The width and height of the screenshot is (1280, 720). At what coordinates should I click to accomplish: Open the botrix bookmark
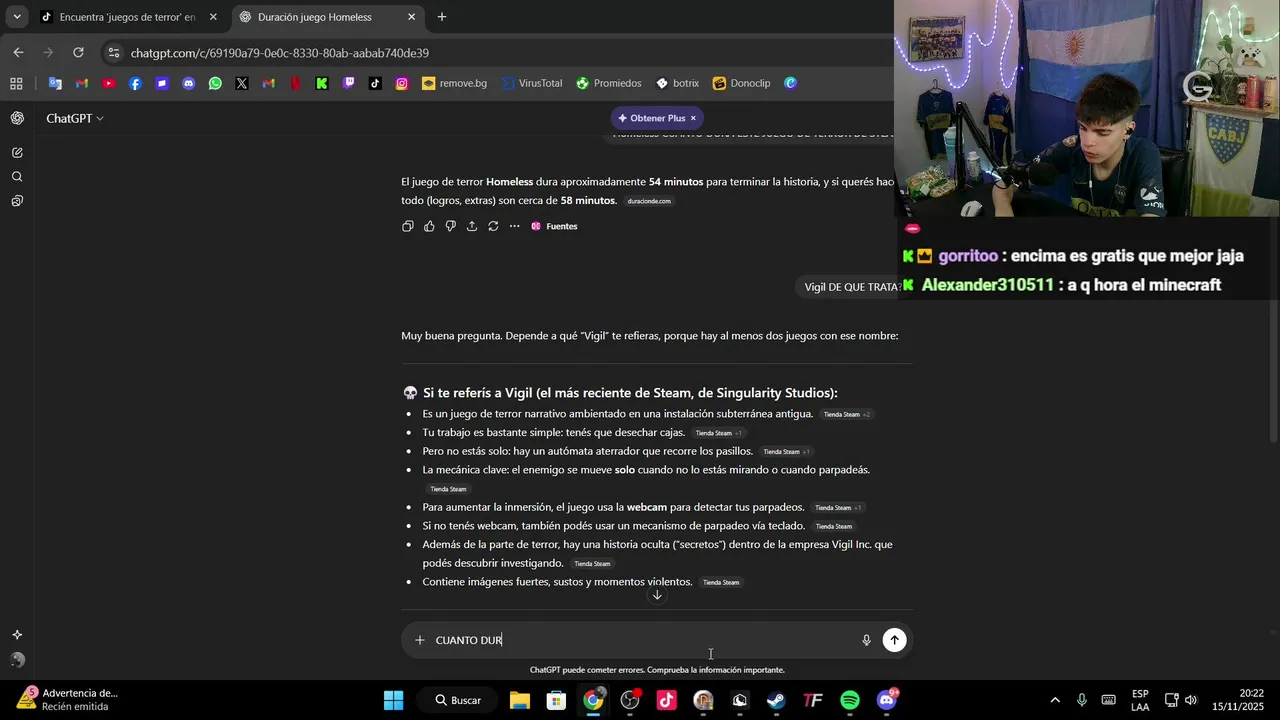(x=677, y=83)
